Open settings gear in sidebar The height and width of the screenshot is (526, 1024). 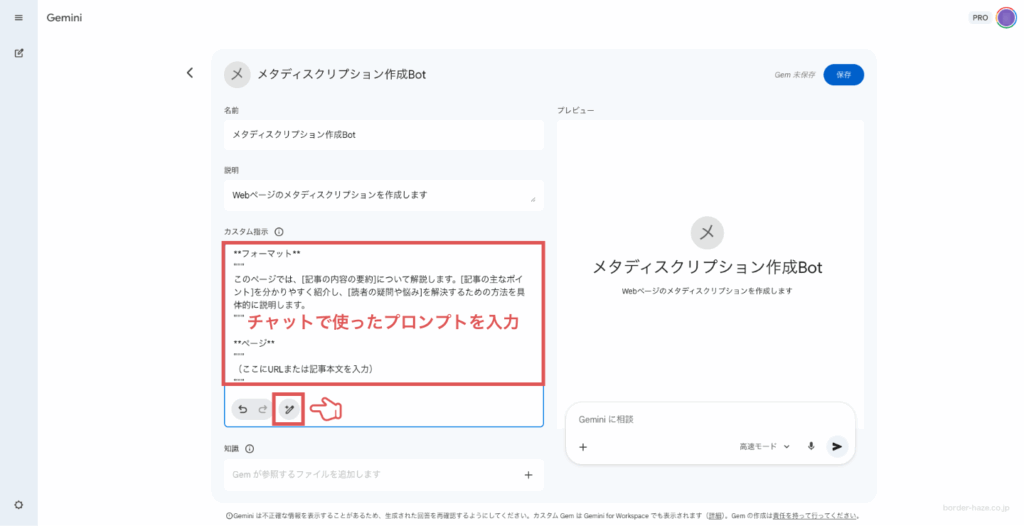click(x=19, y=505)
